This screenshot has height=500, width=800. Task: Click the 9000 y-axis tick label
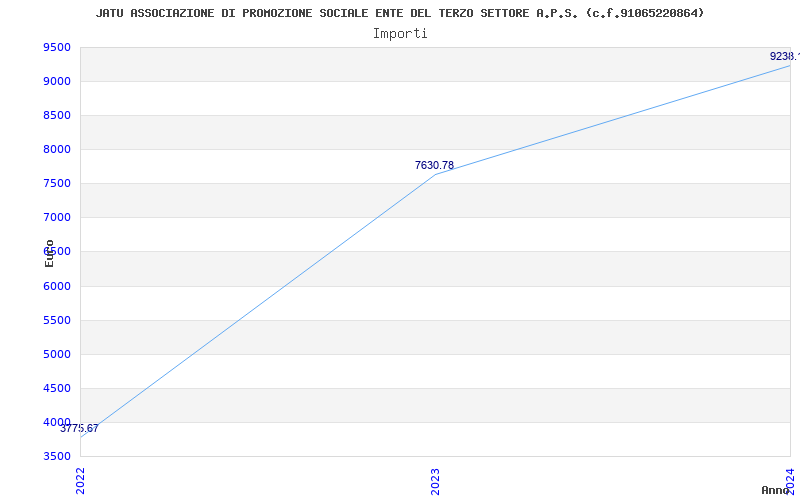(57, 82)
